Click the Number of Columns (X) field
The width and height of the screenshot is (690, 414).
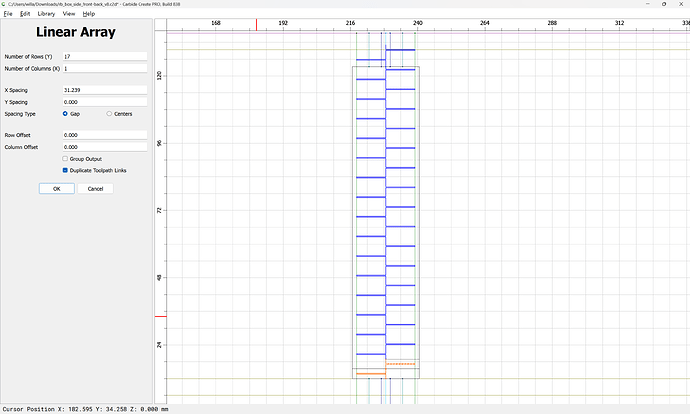(x=104, y=69)
